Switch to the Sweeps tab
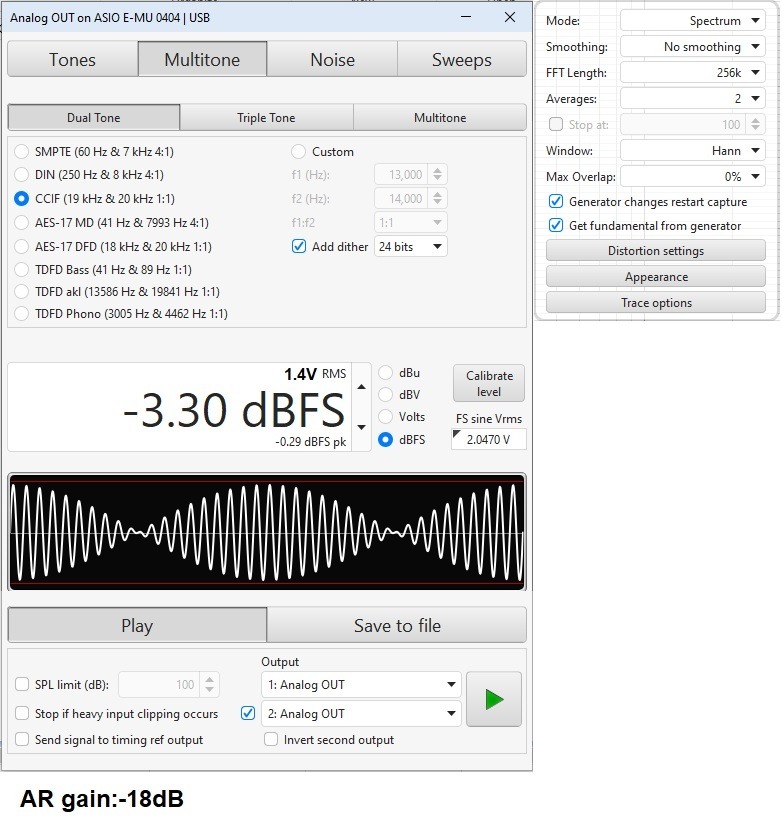The width and height of the screenshot is (782, 817). point(462,59)
